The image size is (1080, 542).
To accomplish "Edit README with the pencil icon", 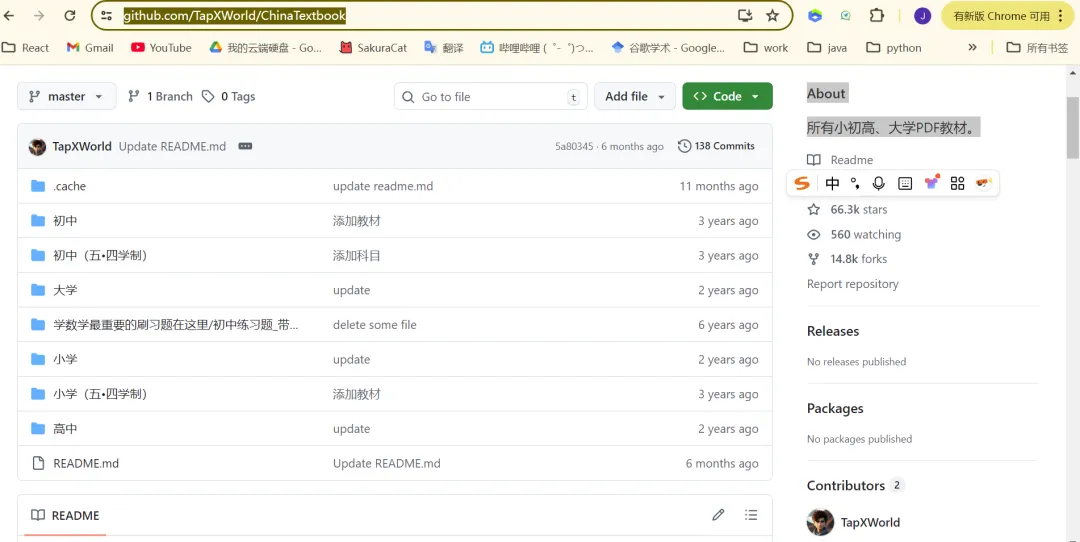I will coord(718,515).
